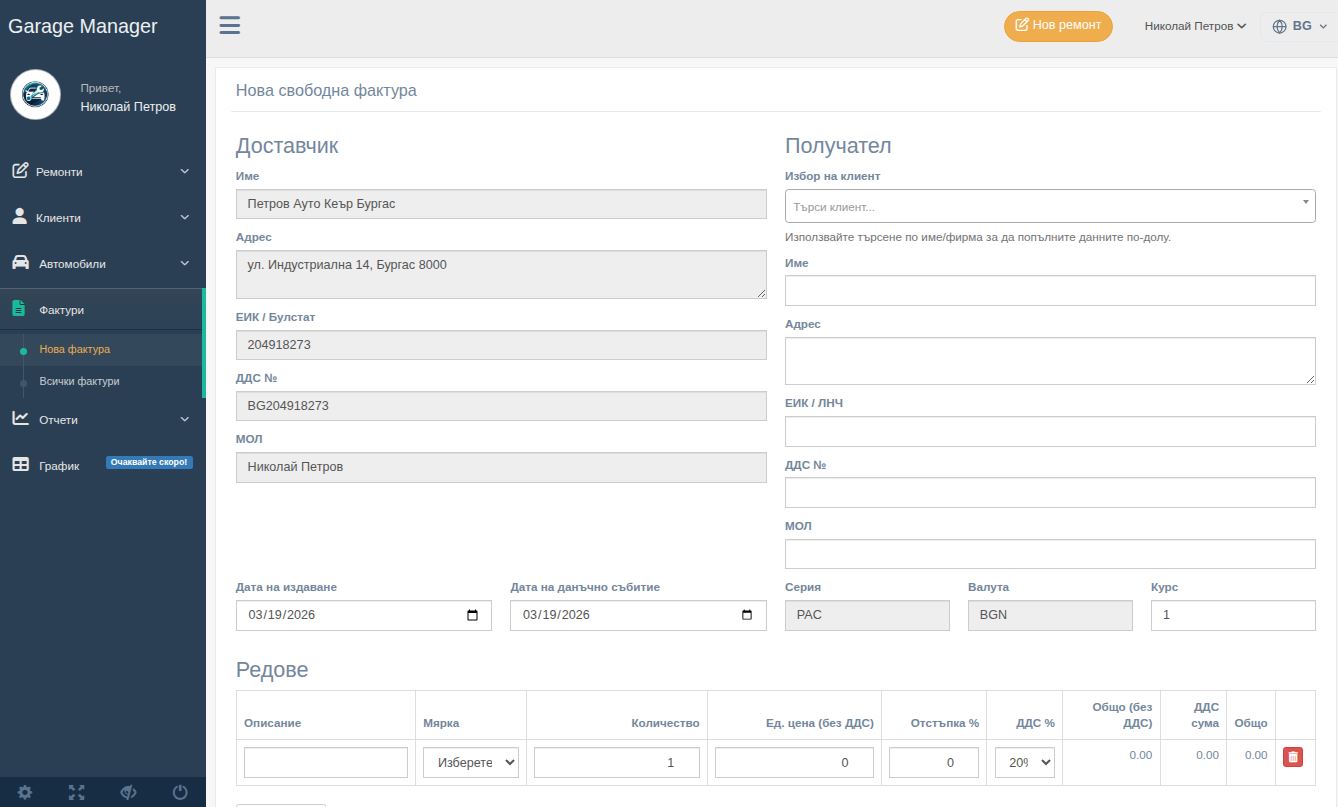Click the Нов ремонт button
Image resolution: width=1338 pixels, height=807 pixels.
tap(1058, 25)
